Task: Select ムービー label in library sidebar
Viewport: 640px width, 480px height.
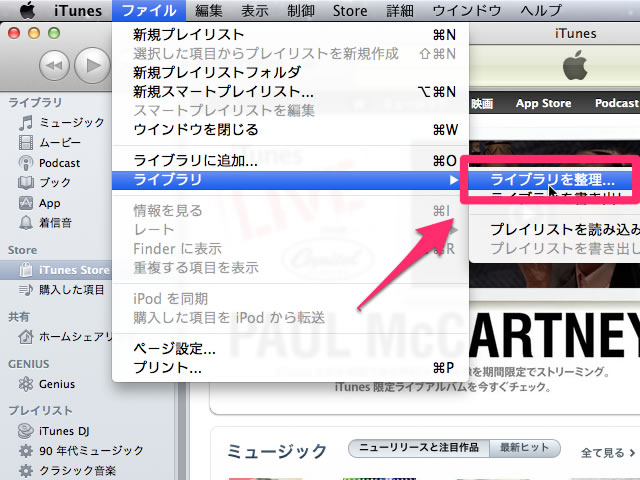Action: point(60,142)
